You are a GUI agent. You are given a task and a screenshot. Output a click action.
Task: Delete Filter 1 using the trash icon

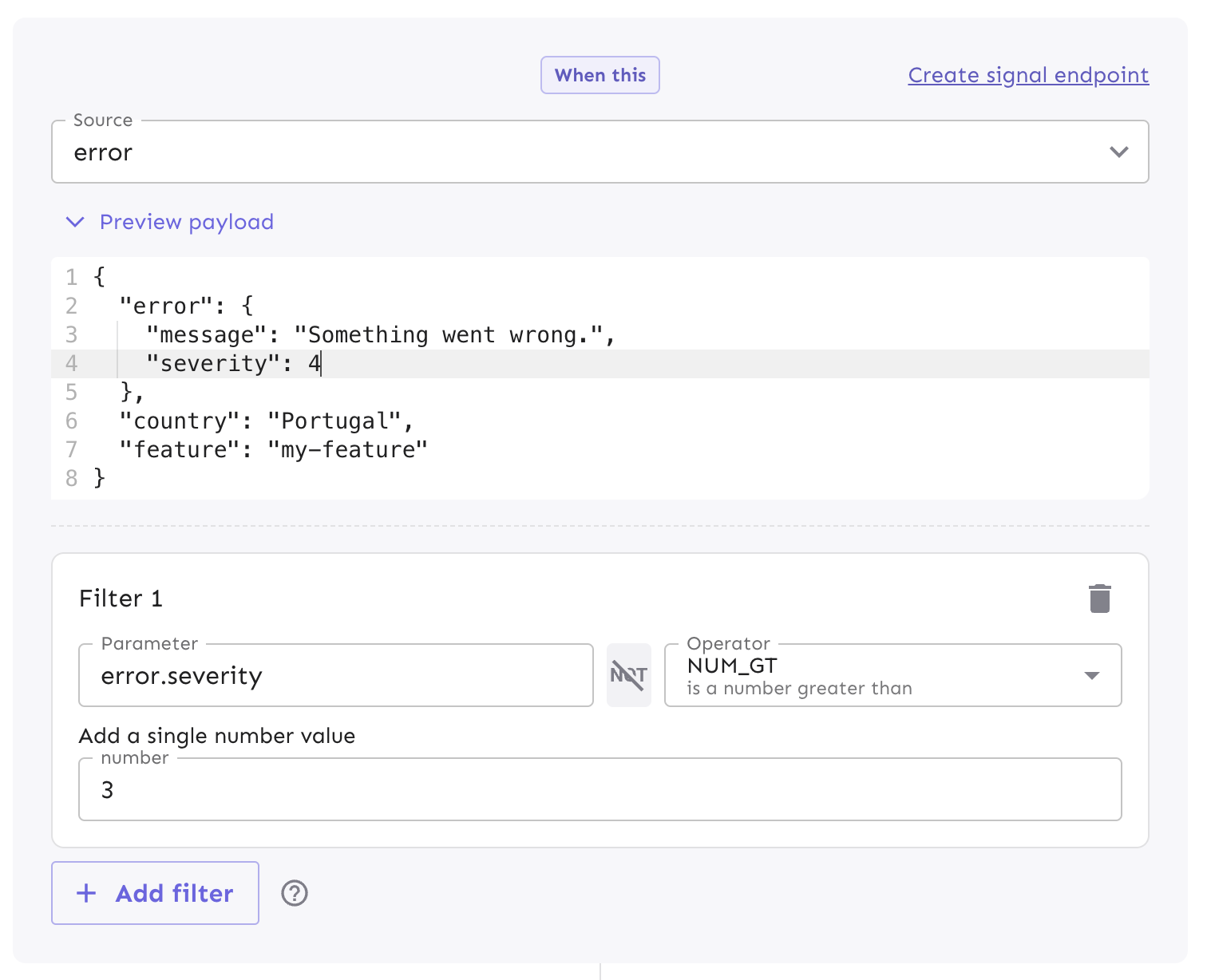(1101, 597)
